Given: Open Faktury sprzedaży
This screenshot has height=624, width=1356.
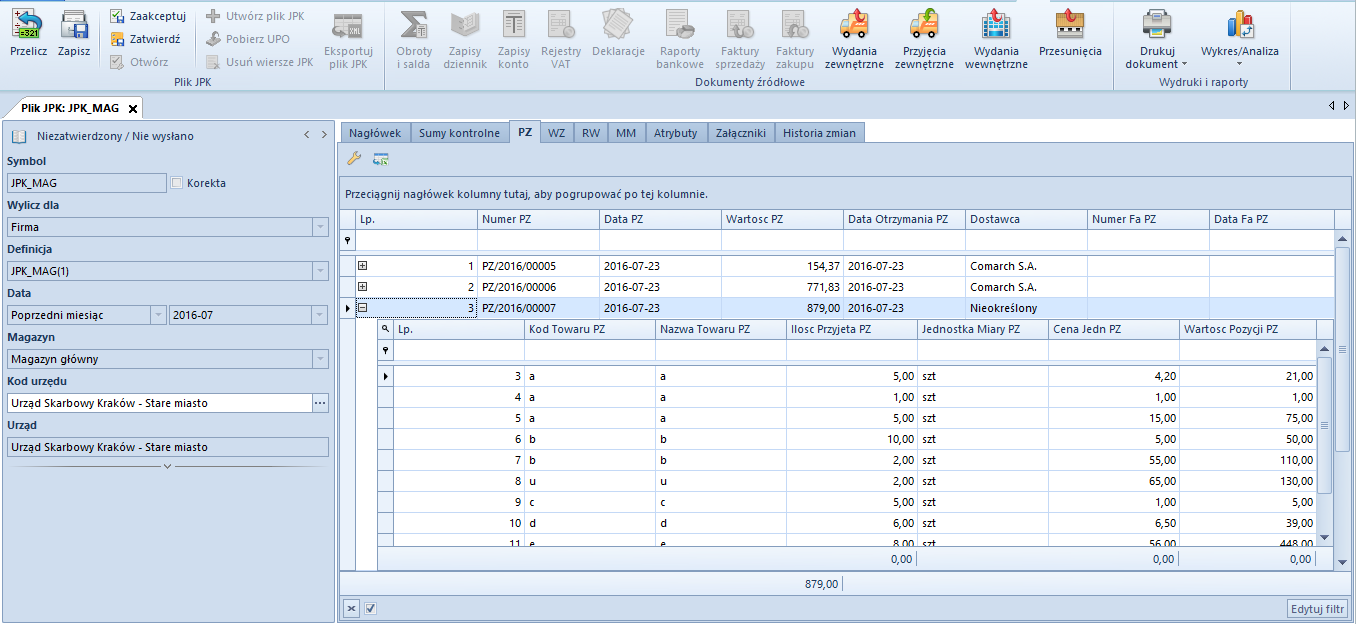Looking at the screenshot, I should coord(740,40).
